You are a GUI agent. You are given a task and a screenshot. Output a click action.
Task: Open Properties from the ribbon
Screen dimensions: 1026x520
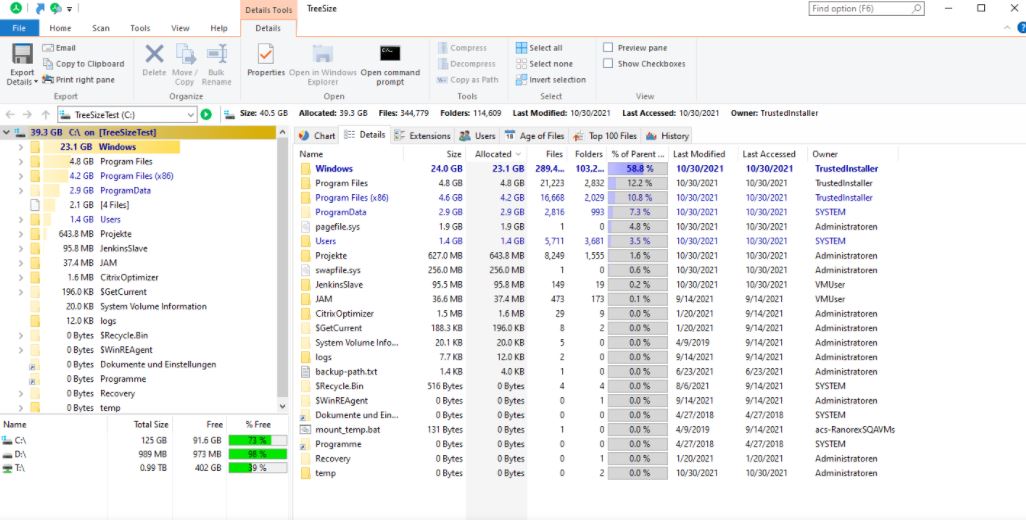coord(266,60)
